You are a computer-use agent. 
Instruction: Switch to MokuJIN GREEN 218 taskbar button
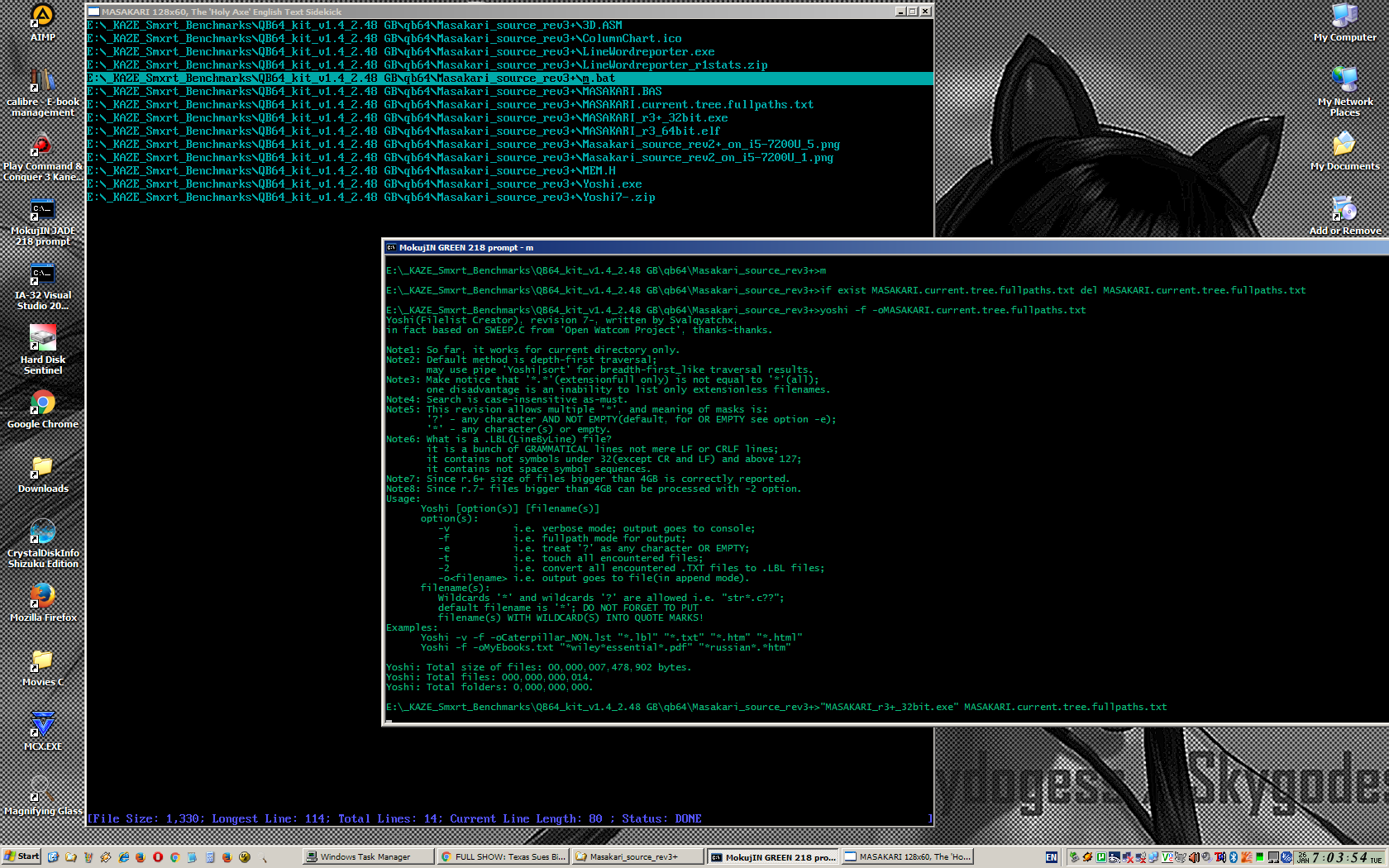click(773, 857)
